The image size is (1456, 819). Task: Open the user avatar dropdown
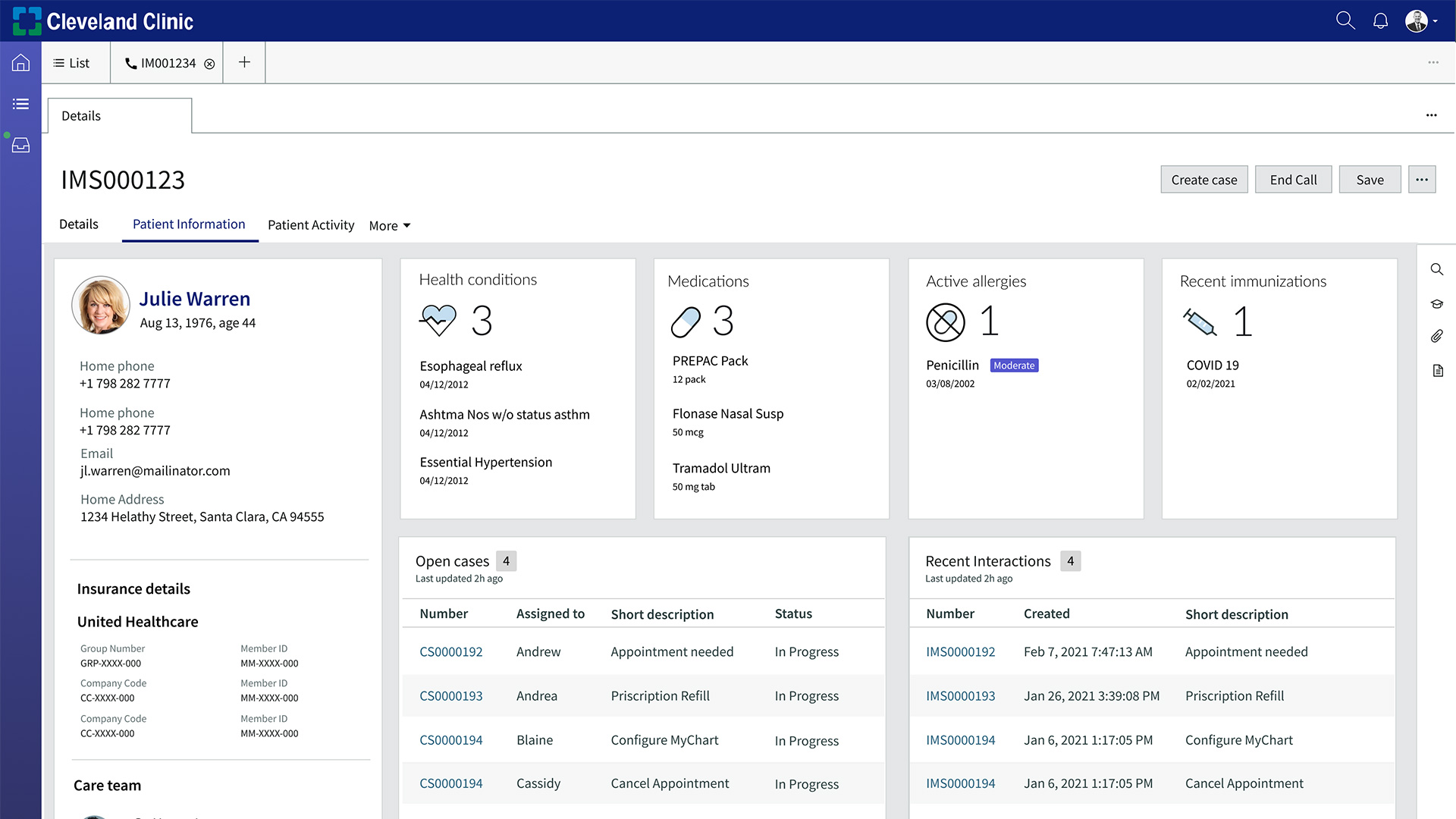tap(1421, 20)
